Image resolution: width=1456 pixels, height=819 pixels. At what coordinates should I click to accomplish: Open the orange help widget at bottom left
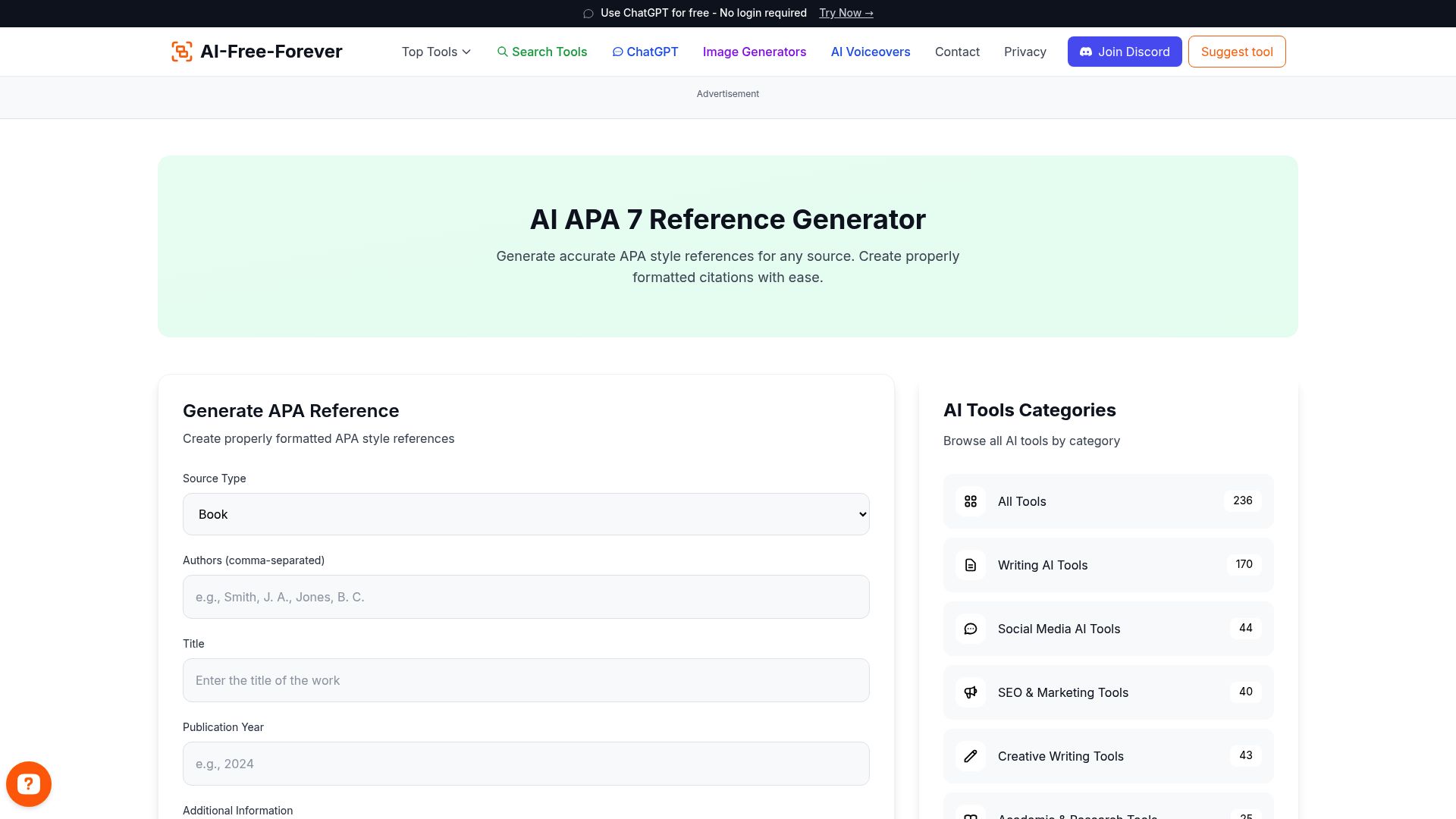tap(29, 784)
